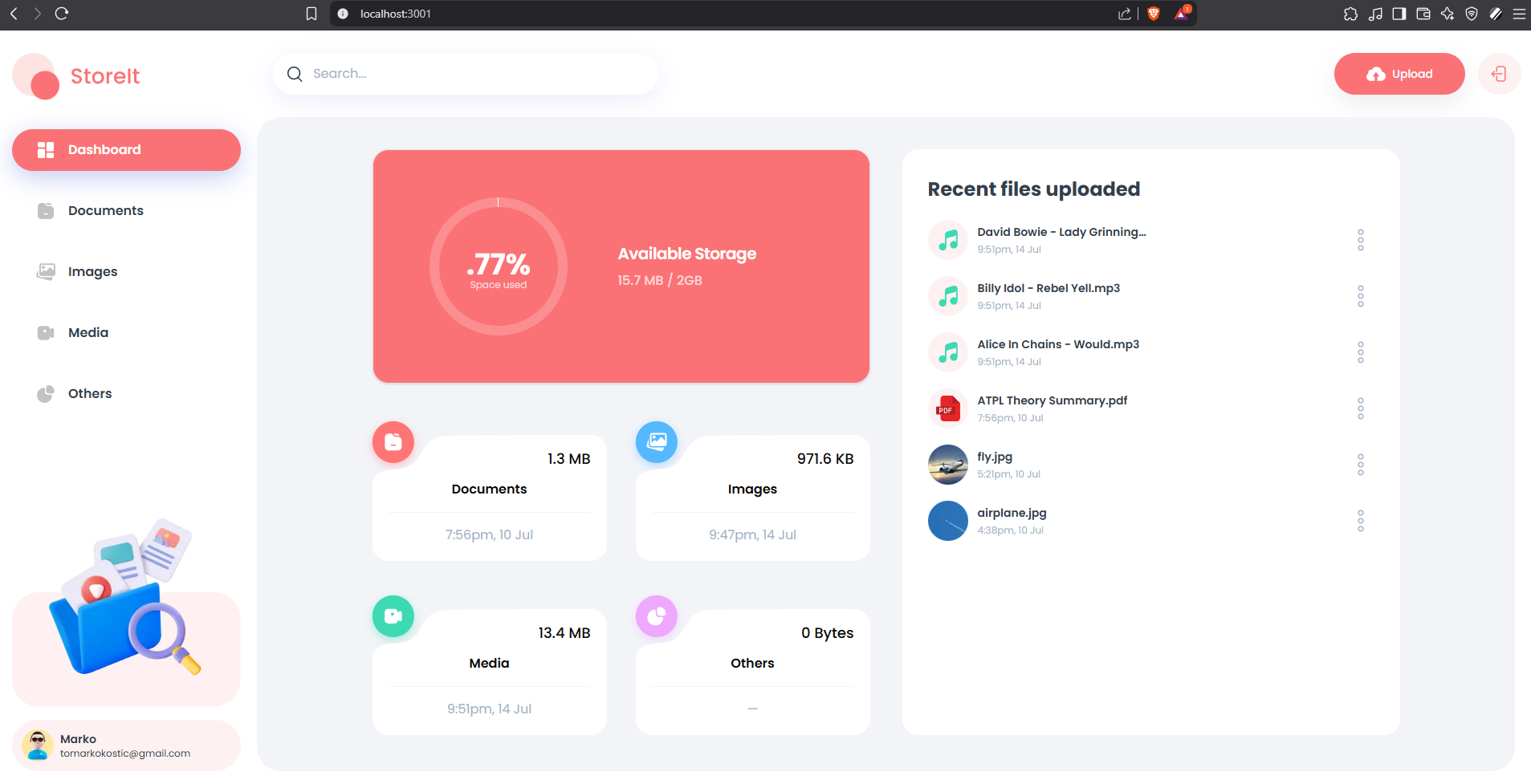Image resolution: width=1531 pixels, height=784 pixels.
Task: Click music icon for Billy Idol - Rebel Yell
Action: [948, 297]
